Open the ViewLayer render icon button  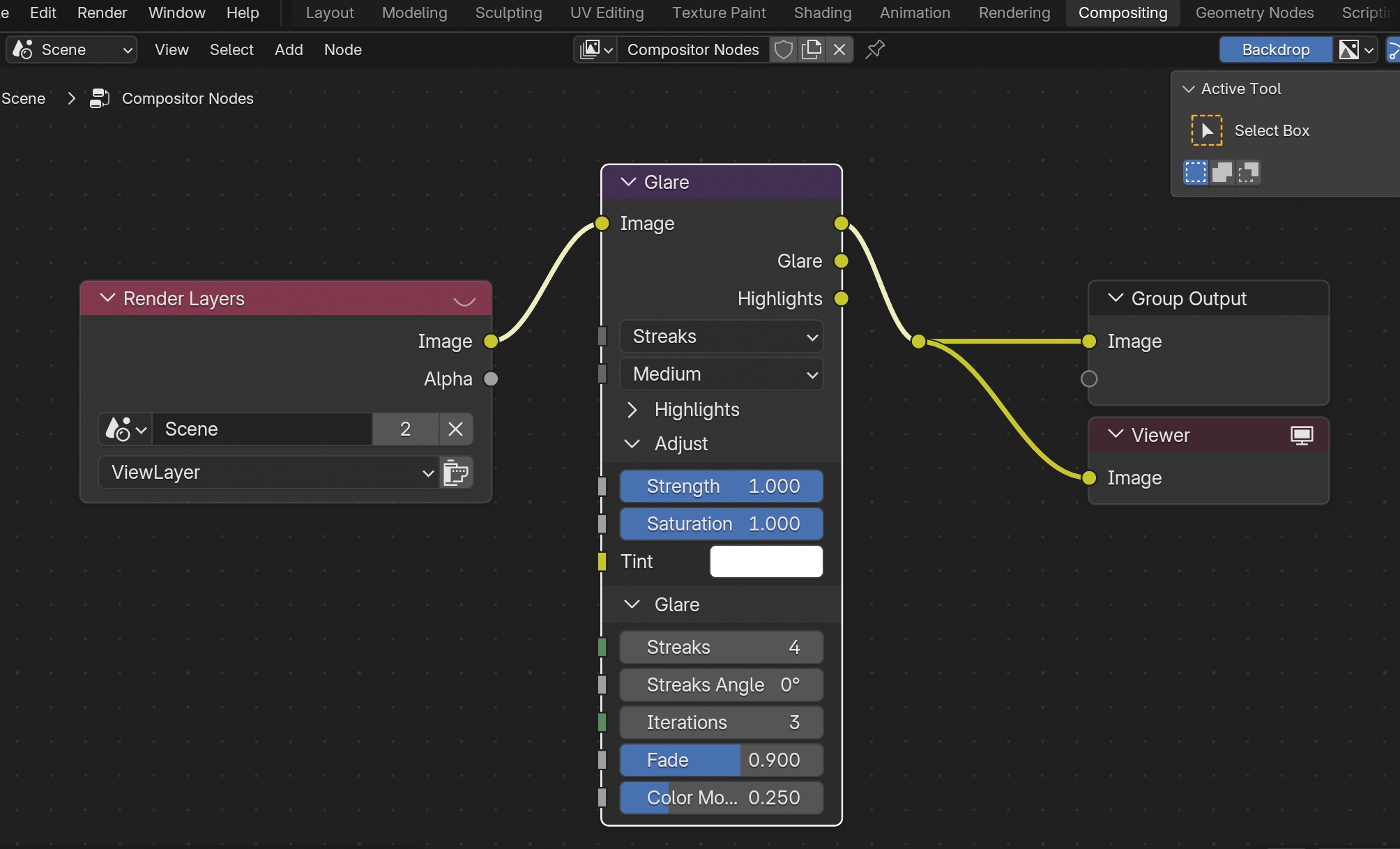pyautogui.click(x=456, y=473)
